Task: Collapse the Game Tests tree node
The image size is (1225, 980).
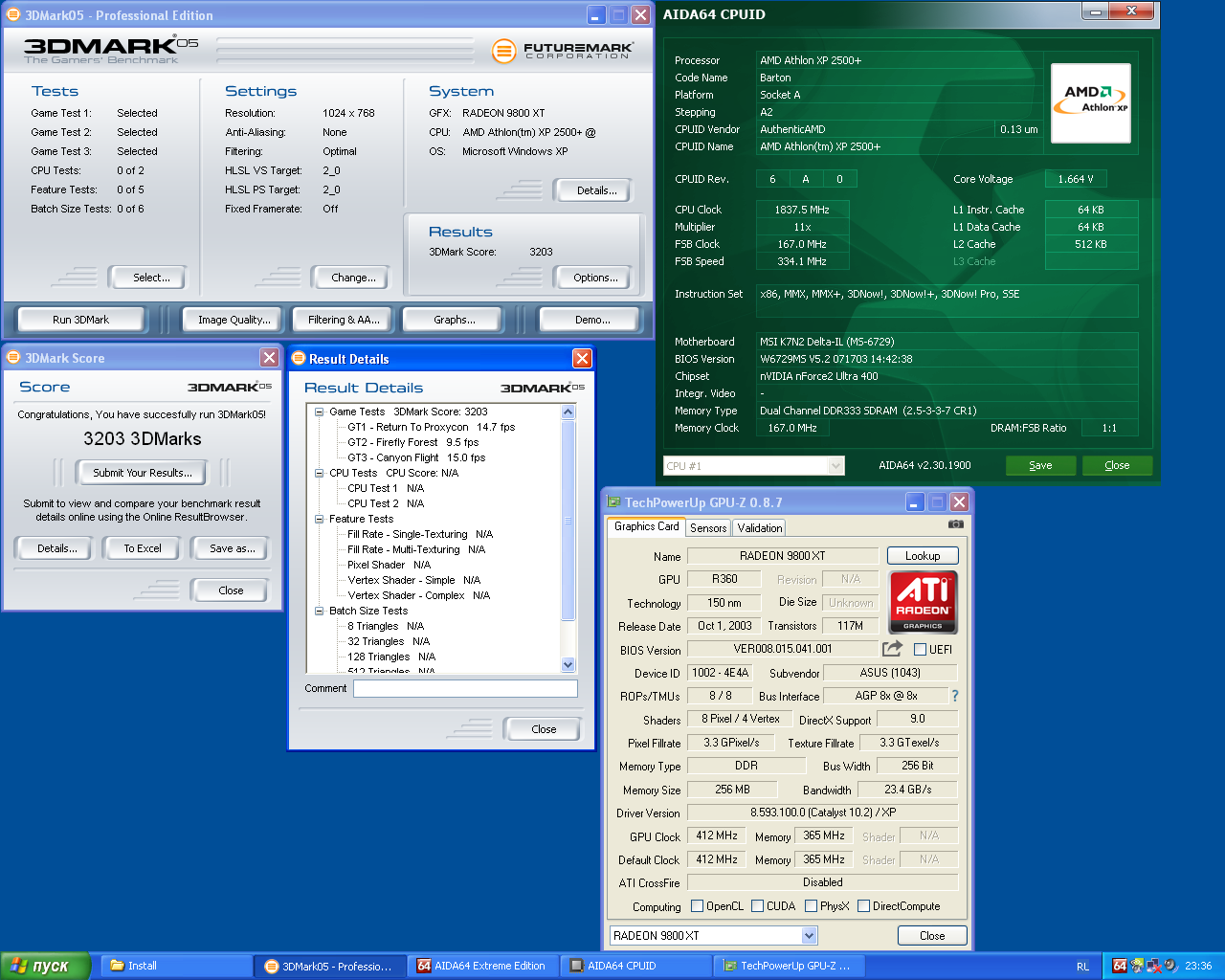Action: (x=320, y=412)
